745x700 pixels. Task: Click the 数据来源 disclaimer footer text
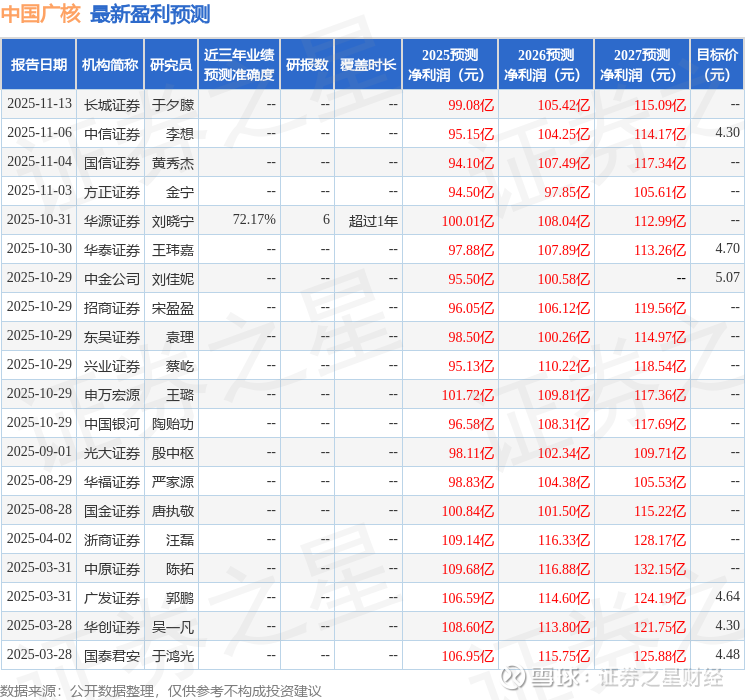(x=161, y=690)
